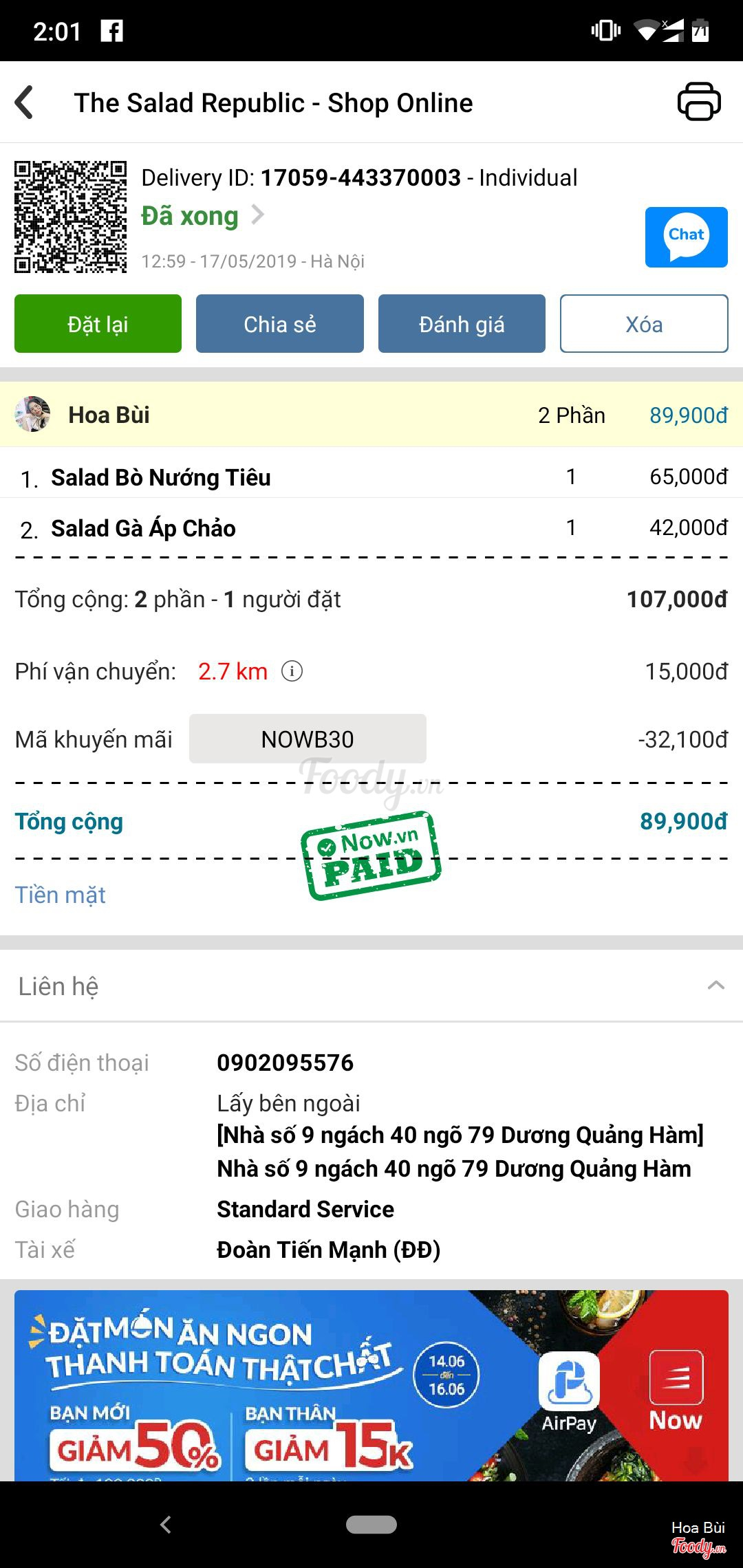This screenshot has width=743, height=1568.
Task: Open the AirPay Now promotion banner
Action: 371,1385
